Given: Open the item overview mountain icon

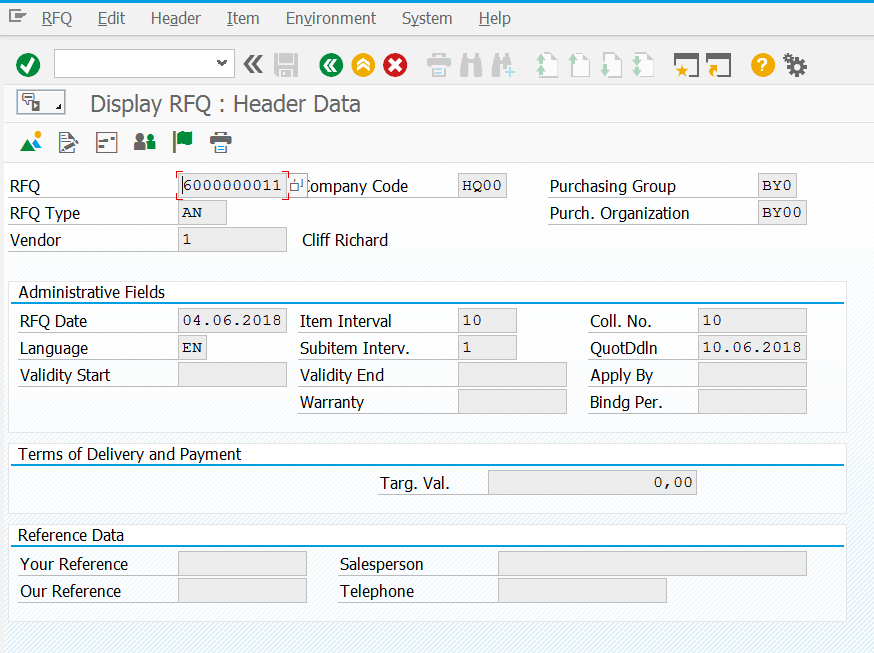Looking at the screenshot, I should (x=31, y=142).
